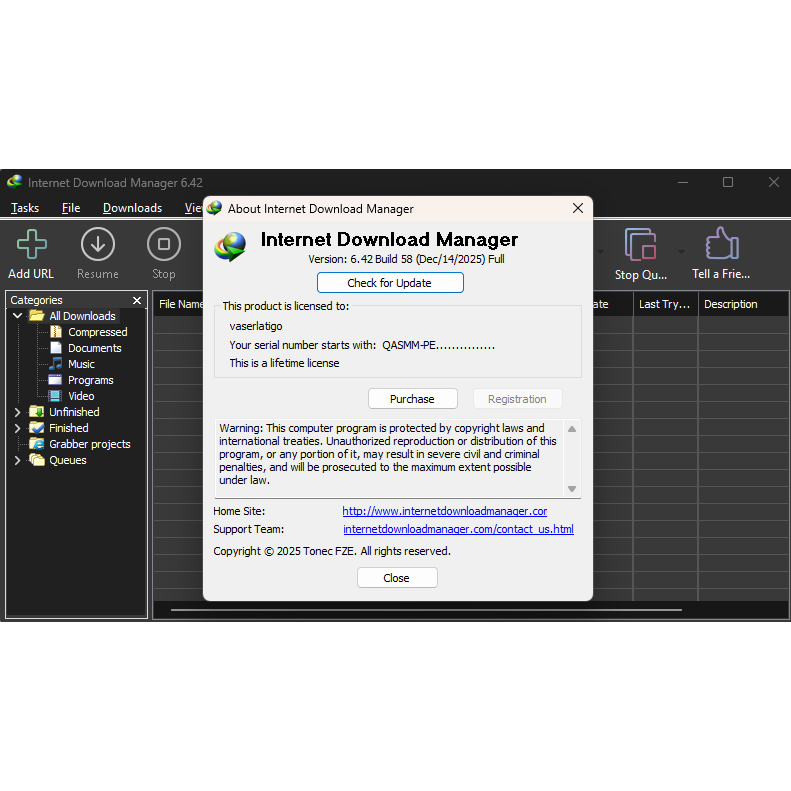Click the Registration button
This screenshot has height=791, width=791.
click(x=517, y=399)
